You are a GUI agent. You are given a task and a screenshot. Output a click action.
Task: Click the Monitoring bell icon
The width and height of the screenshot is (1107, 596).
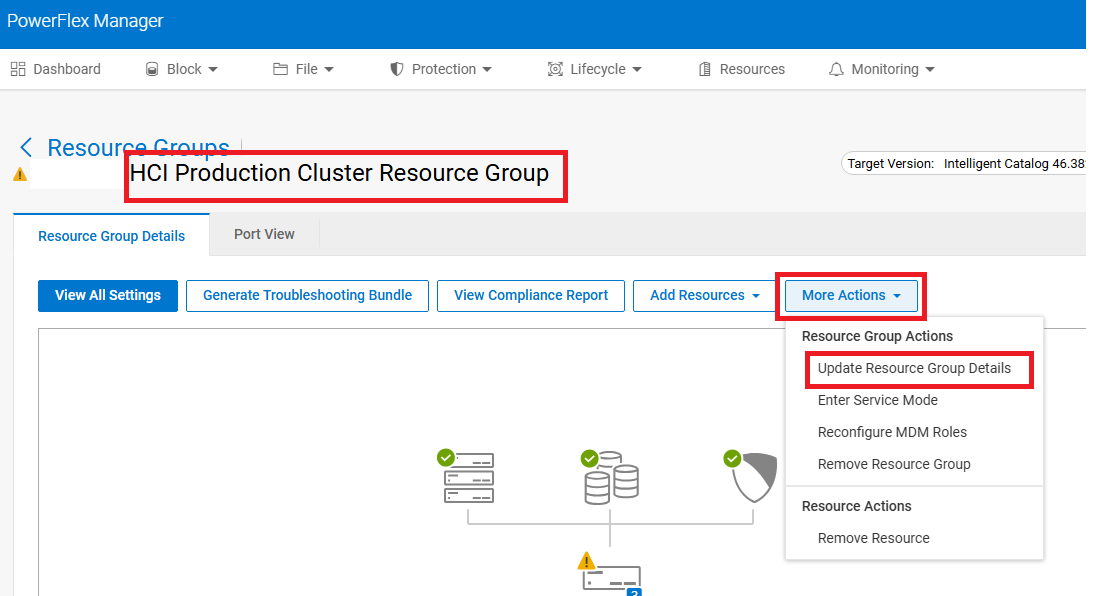839,68
